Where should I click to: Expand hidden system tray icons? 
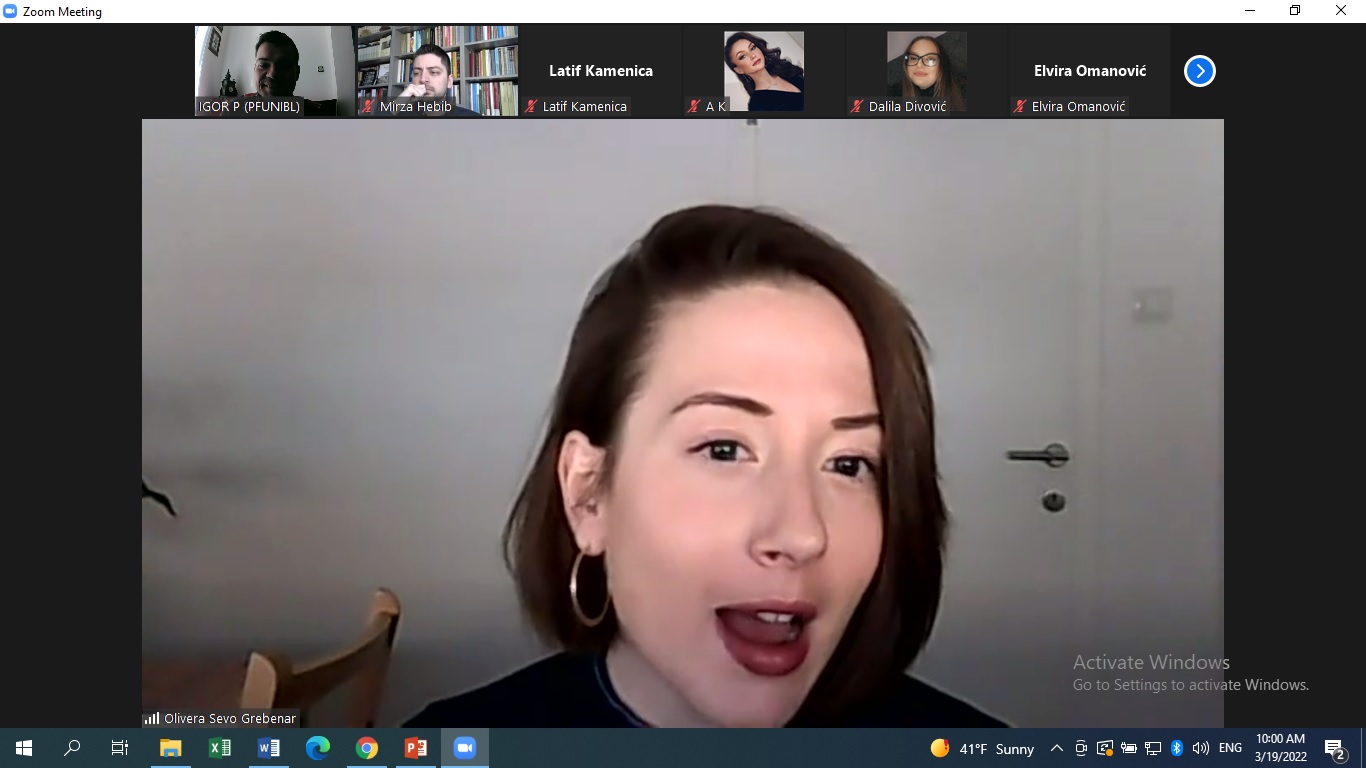pyautogui.click(x=1056, y=748)
